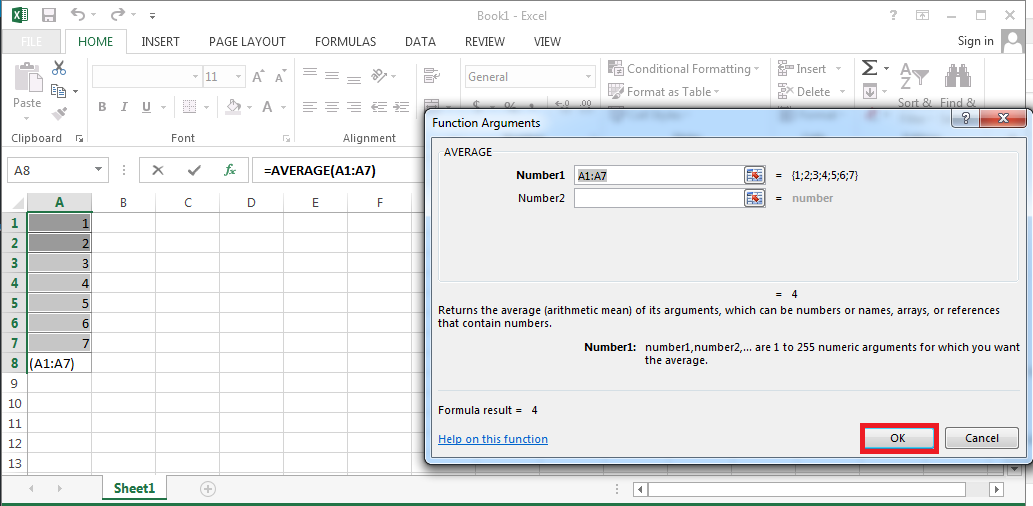Screen dimensions: 1033x506
Task: Click the Borders grid icon
Action: (x=189, y=107)
